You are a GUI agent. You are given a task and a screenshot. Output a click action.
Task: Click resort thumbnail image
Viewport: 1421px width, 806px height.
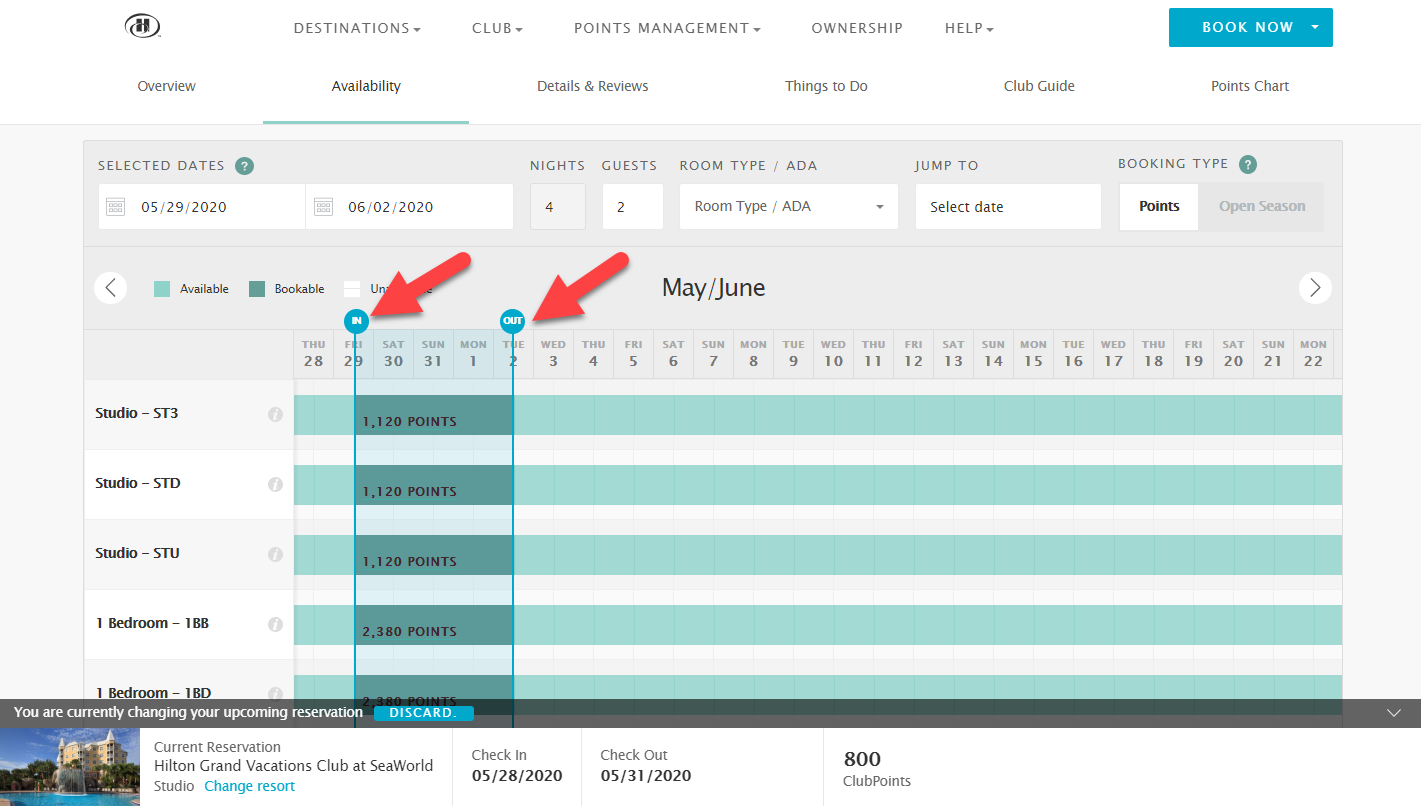pos(70,767)
